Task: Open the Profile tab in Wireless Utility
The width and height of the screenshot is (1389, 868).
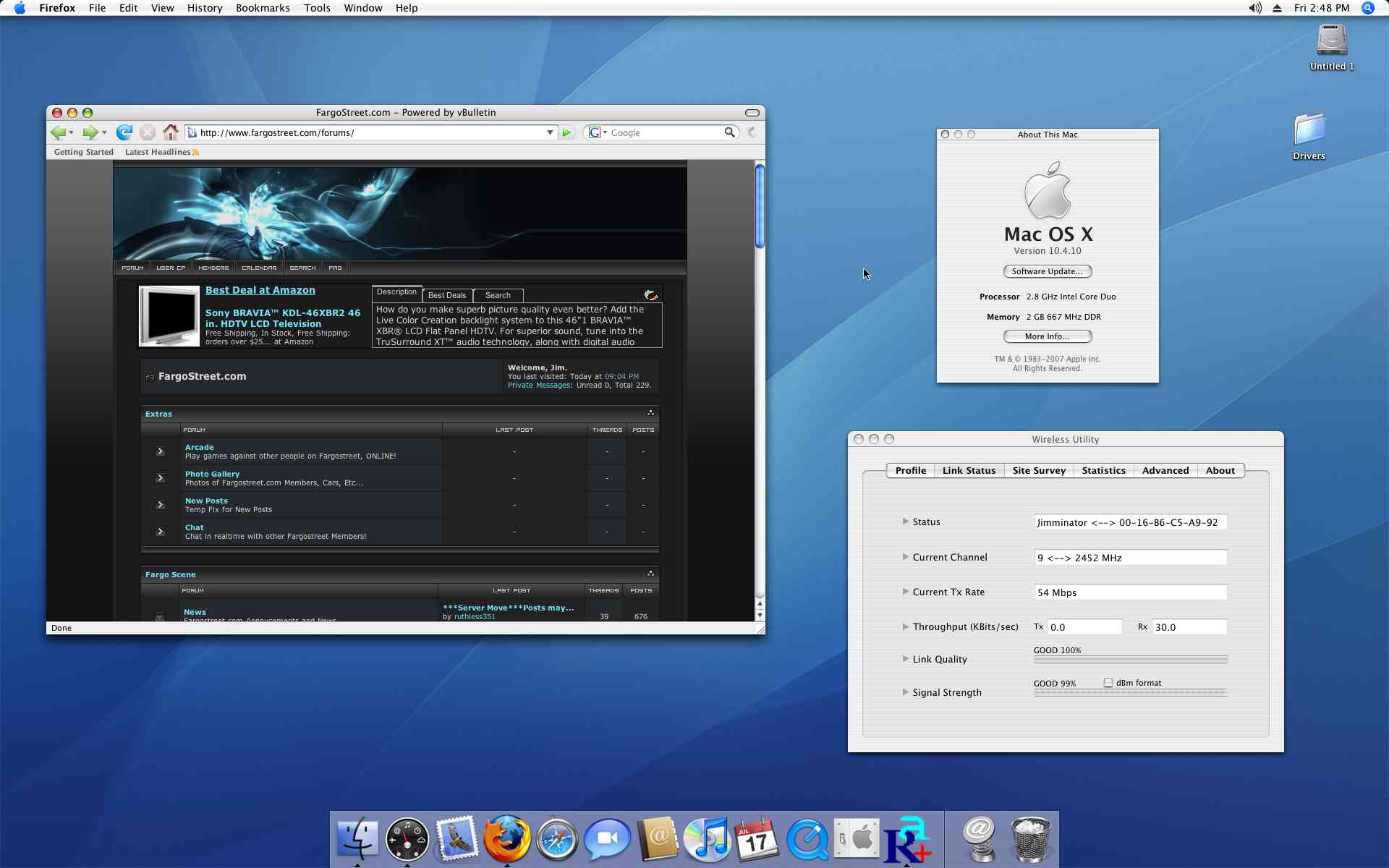Action: [910, 470]
